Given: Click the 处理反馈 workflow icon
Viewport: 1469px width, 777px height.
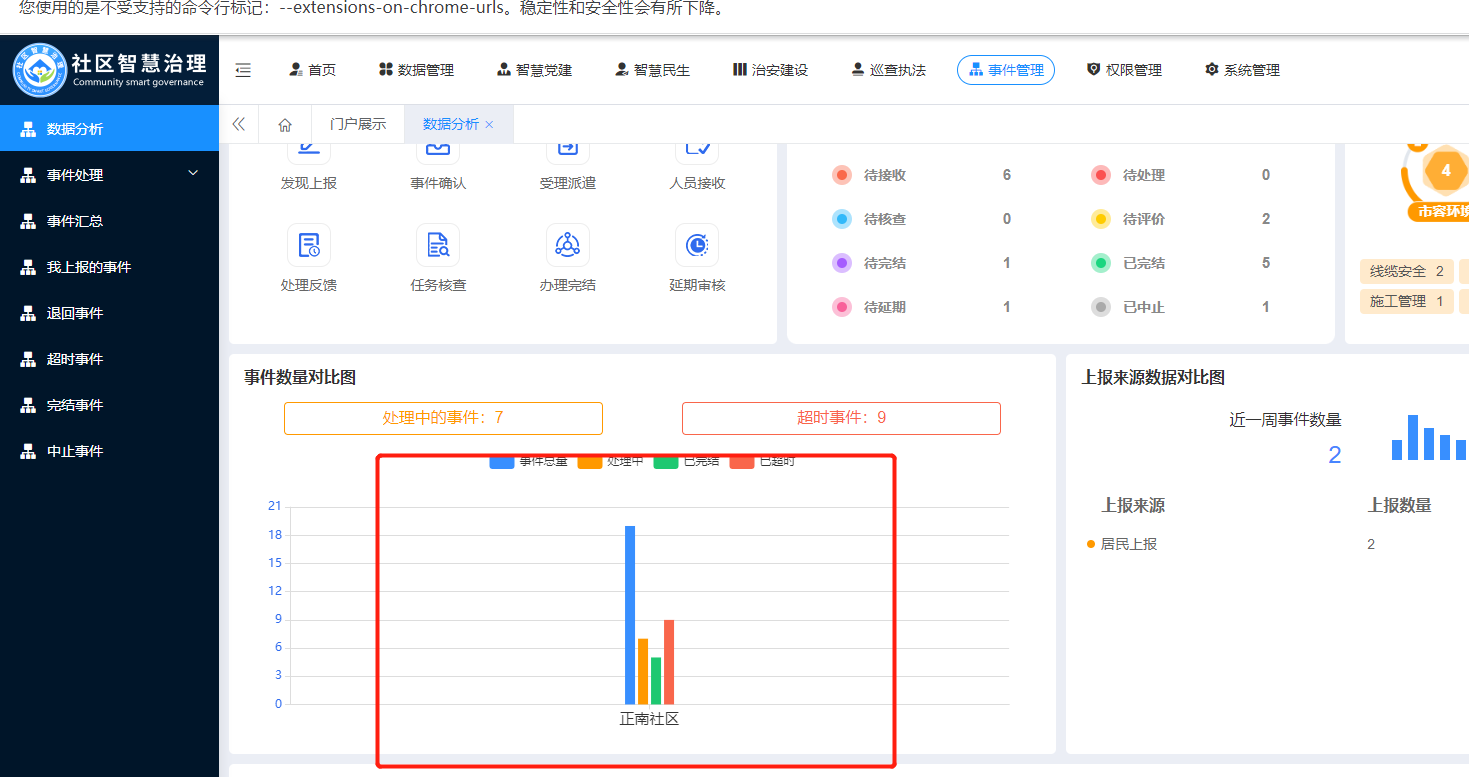Looking at the screenshot, I should point(309,245).
